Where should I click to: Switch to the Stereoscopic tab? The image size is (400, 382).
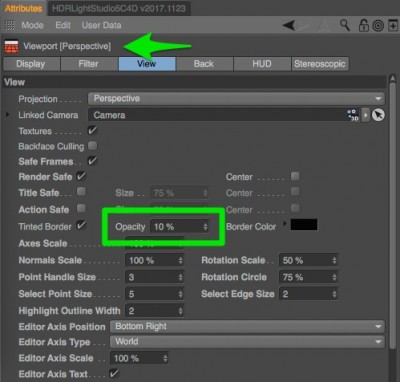coord(320,64)
